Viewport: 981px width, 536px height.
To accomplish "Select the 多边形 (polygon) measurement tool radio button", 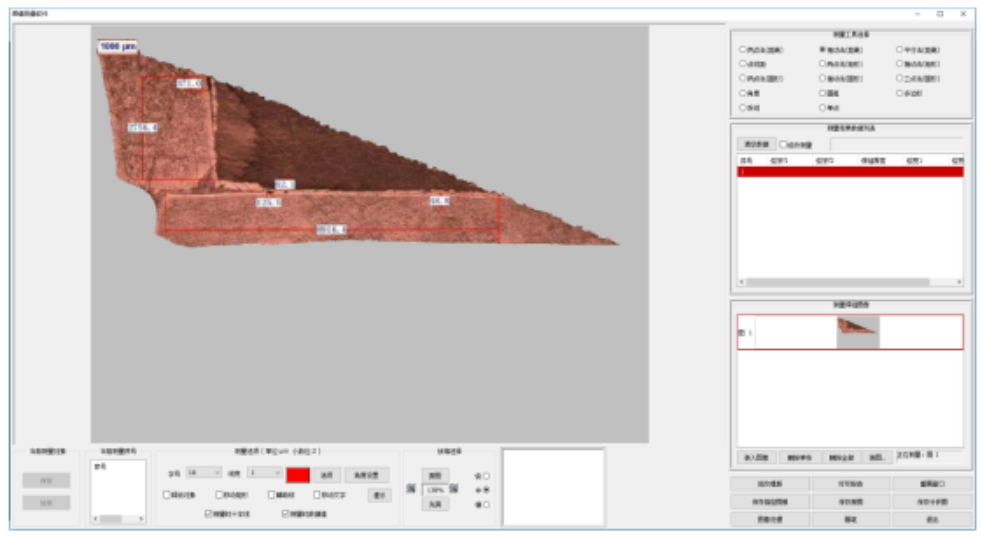I will coord(897,92).
